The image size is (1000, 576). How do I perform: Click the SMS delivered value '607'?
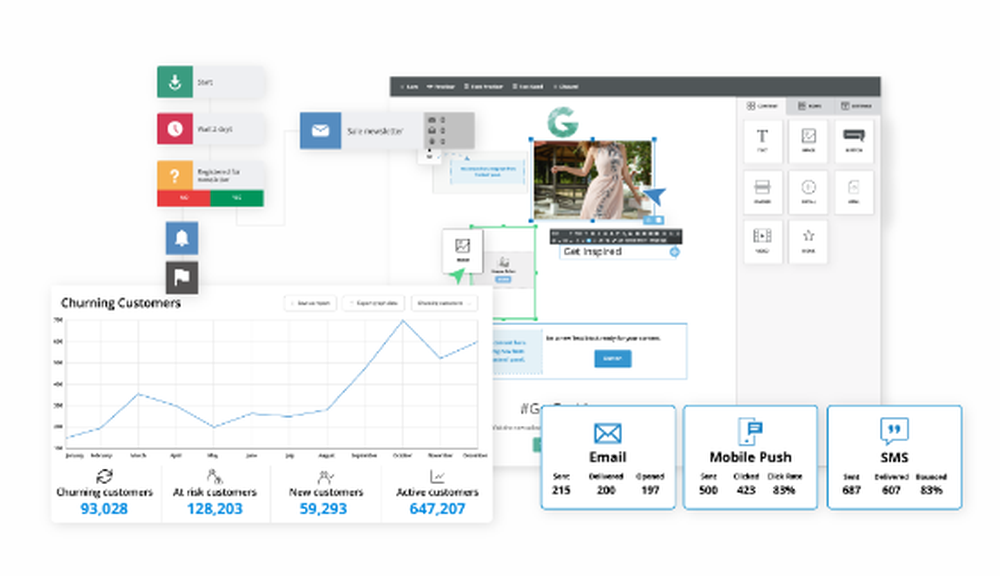pyautogui.click(x=891, y=490)
